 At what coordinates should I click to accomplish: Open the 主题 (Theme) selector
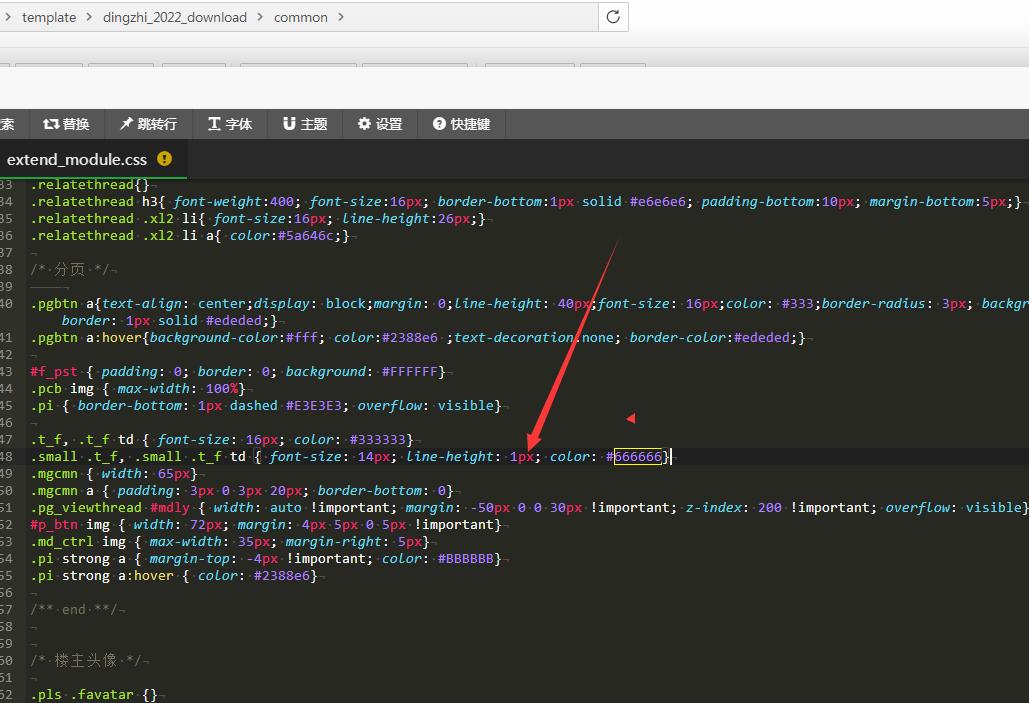(x=305, y=124)
